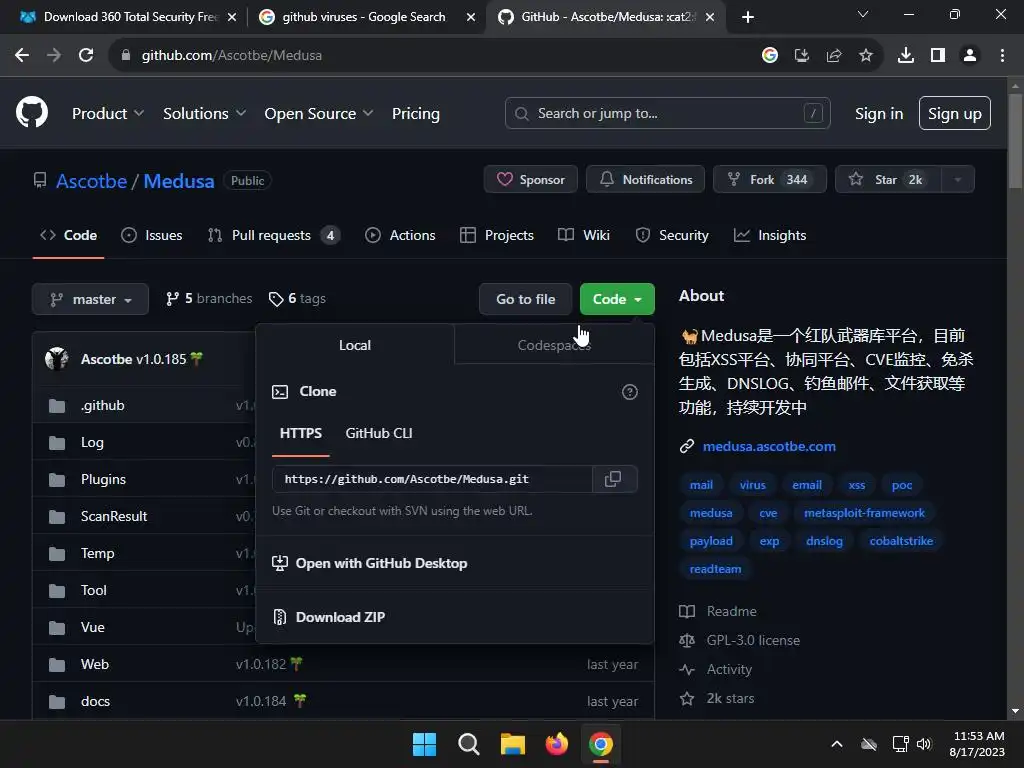This screenshot has height=768, width=1024.
Task: Select the GitHub CLI clone tab
Action: pyautogui.click(x=379, y=433)
